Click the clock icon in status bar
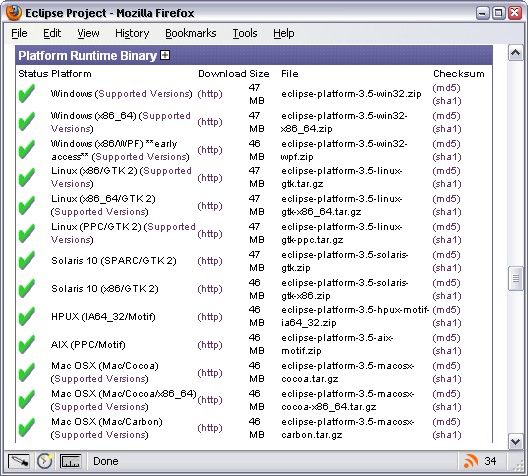 coord(44,461)
